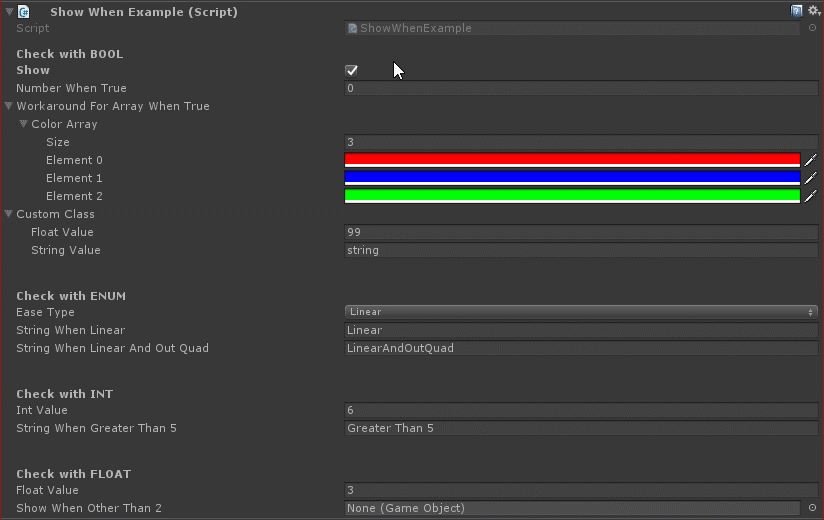Click the Element 2 label
This screenshot has width=824, height=520.
point(74,196)
